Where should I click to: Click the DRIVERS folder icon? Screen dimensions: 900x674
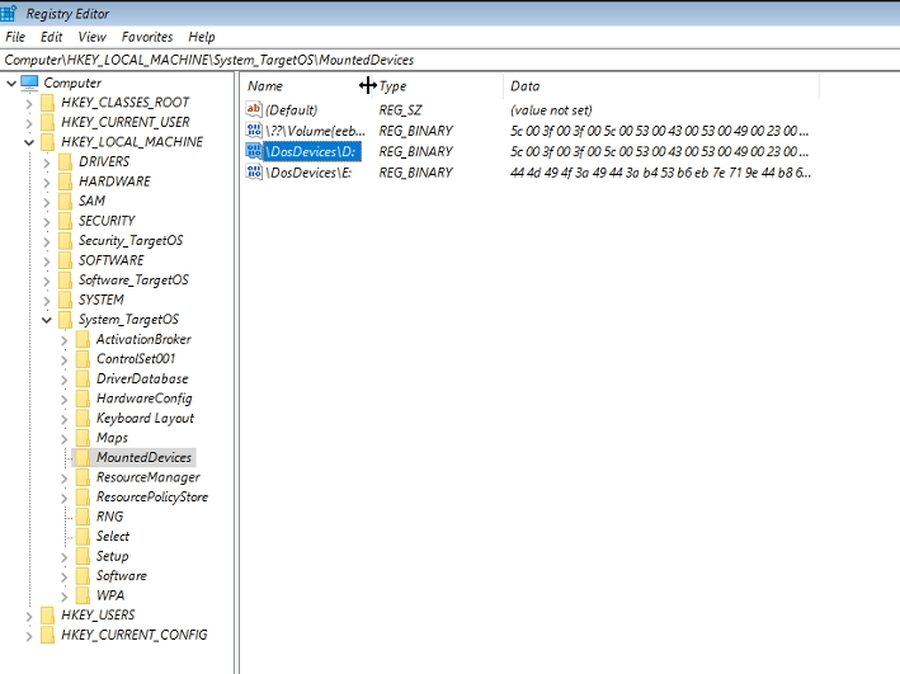pyautogui.click(x=65, y=162)
